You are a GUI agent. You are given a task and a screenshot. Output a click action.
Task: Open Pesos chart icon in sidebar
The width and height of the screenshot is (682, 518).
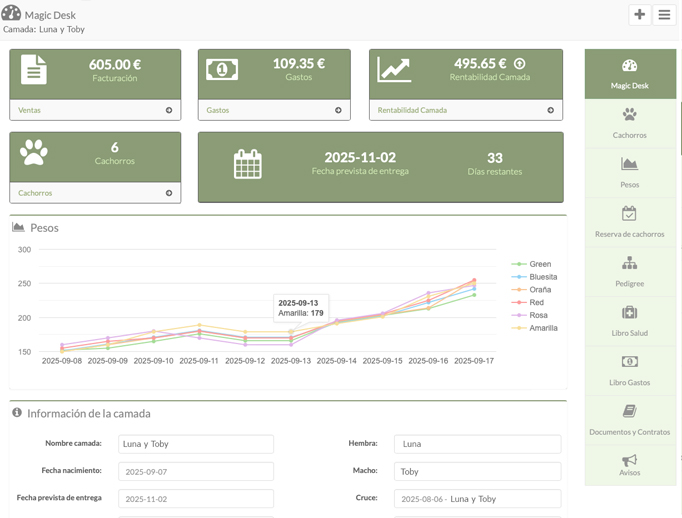[629, 164]
